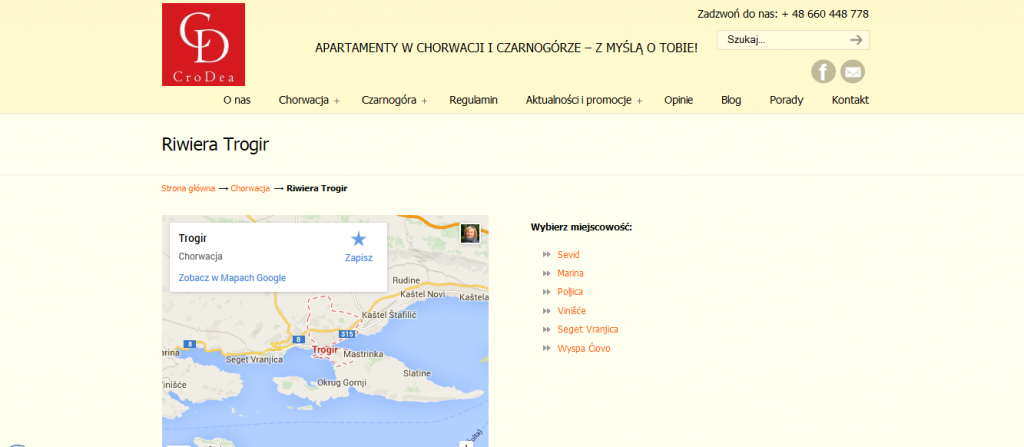Click into the Szukaj search field
Screen dimensions: 1024x447
[x=780, y=40]
